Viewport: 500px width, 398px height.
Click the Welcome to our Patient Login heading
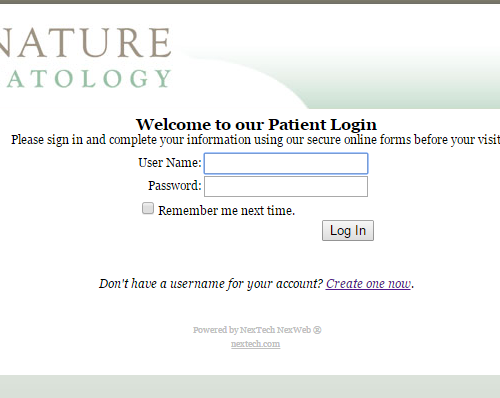256,125
